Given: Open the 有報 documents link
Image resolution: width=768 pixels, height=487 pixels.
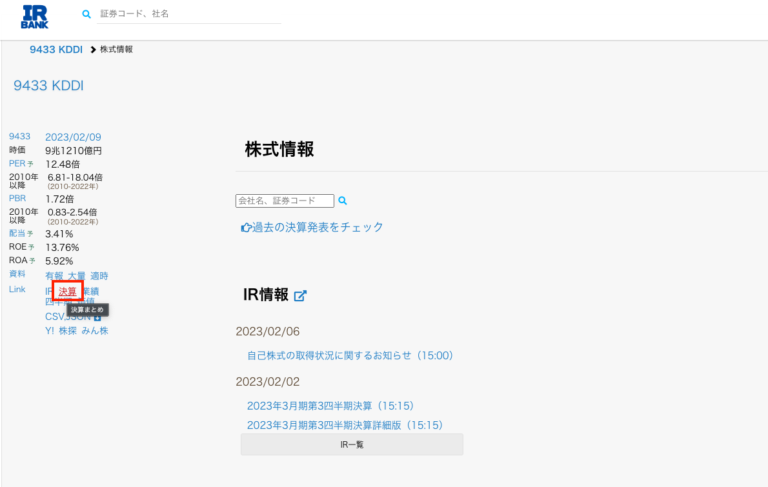Looking at the screenshot, I should pos(54,276).
